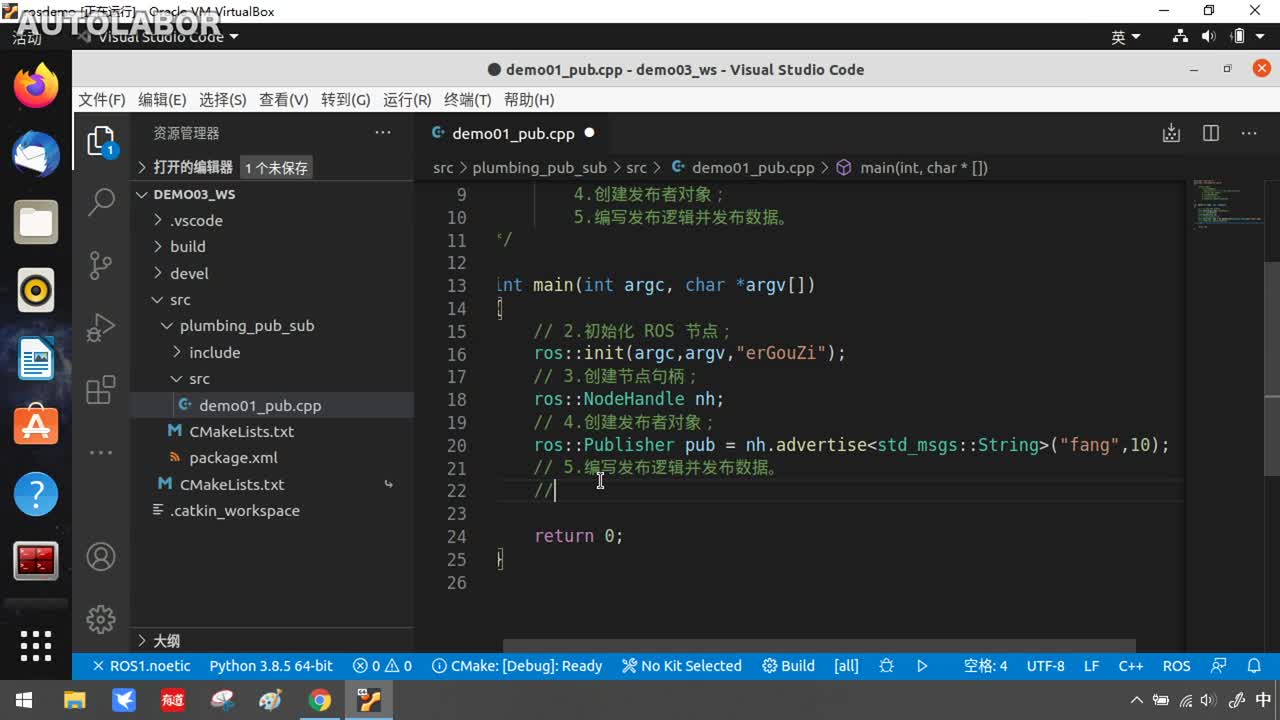
Task: Open the Run and Debug view
Action: (x=101, y=328)
